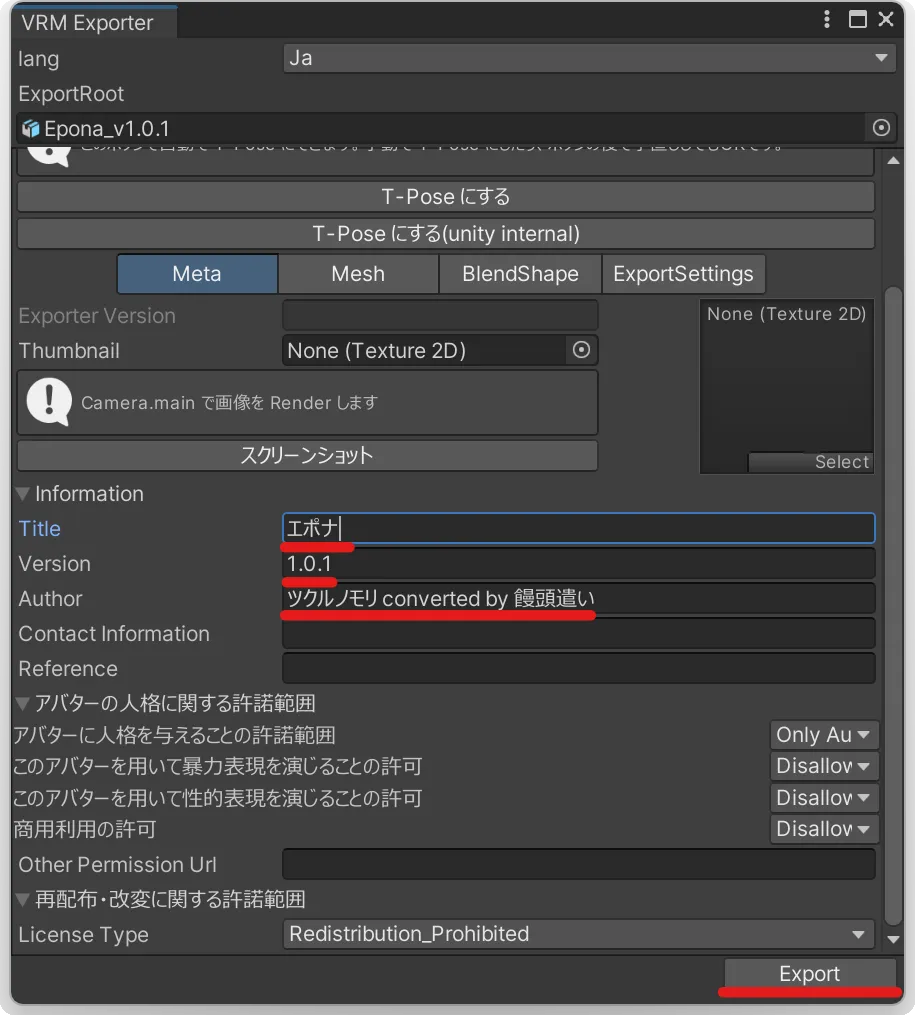Screen dimensions: 915x1015
Task: Click the scrollbar down arrow
Action: click(x=894, y=939)
